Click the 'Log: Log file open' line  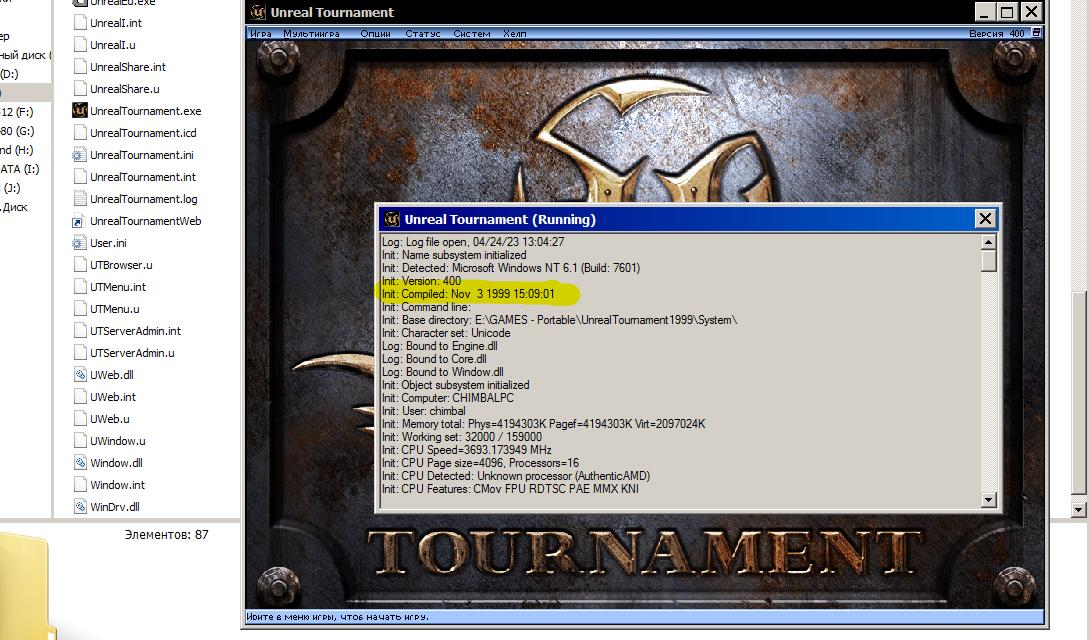(473, 242)
